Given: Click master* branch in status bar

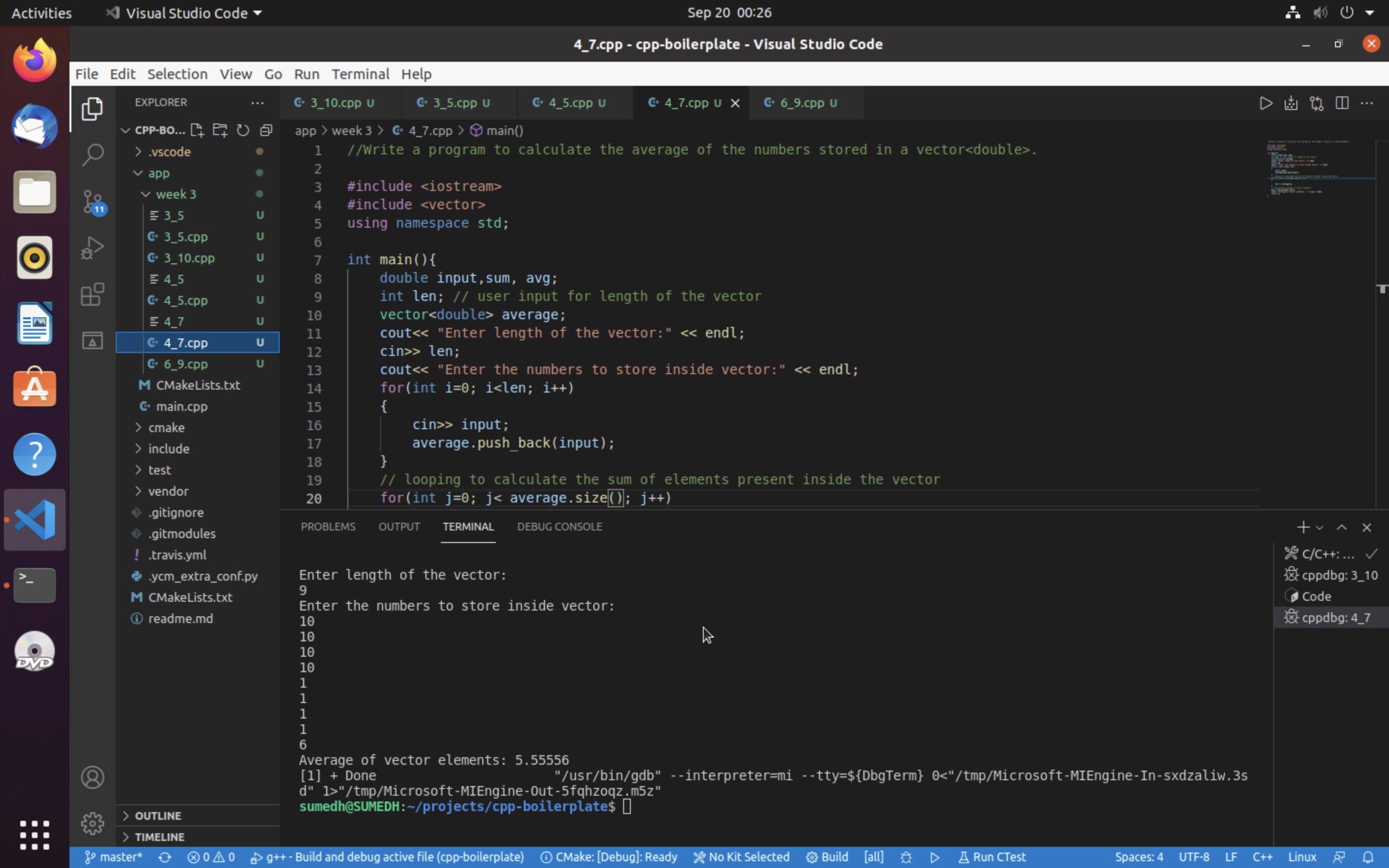Looking at the screenshot, I should [114, 857].
